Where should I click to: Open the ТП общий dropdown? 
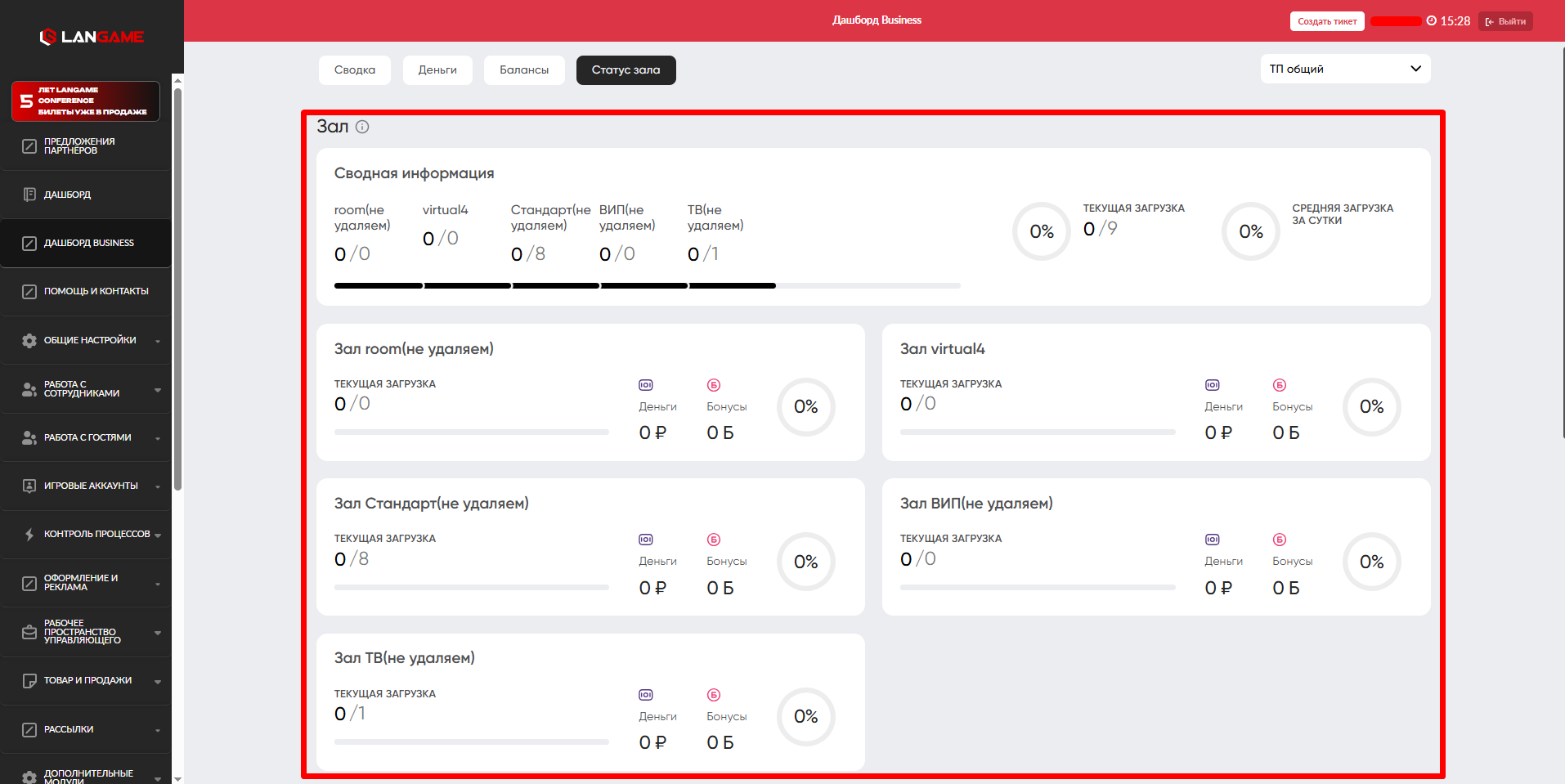1345,69
